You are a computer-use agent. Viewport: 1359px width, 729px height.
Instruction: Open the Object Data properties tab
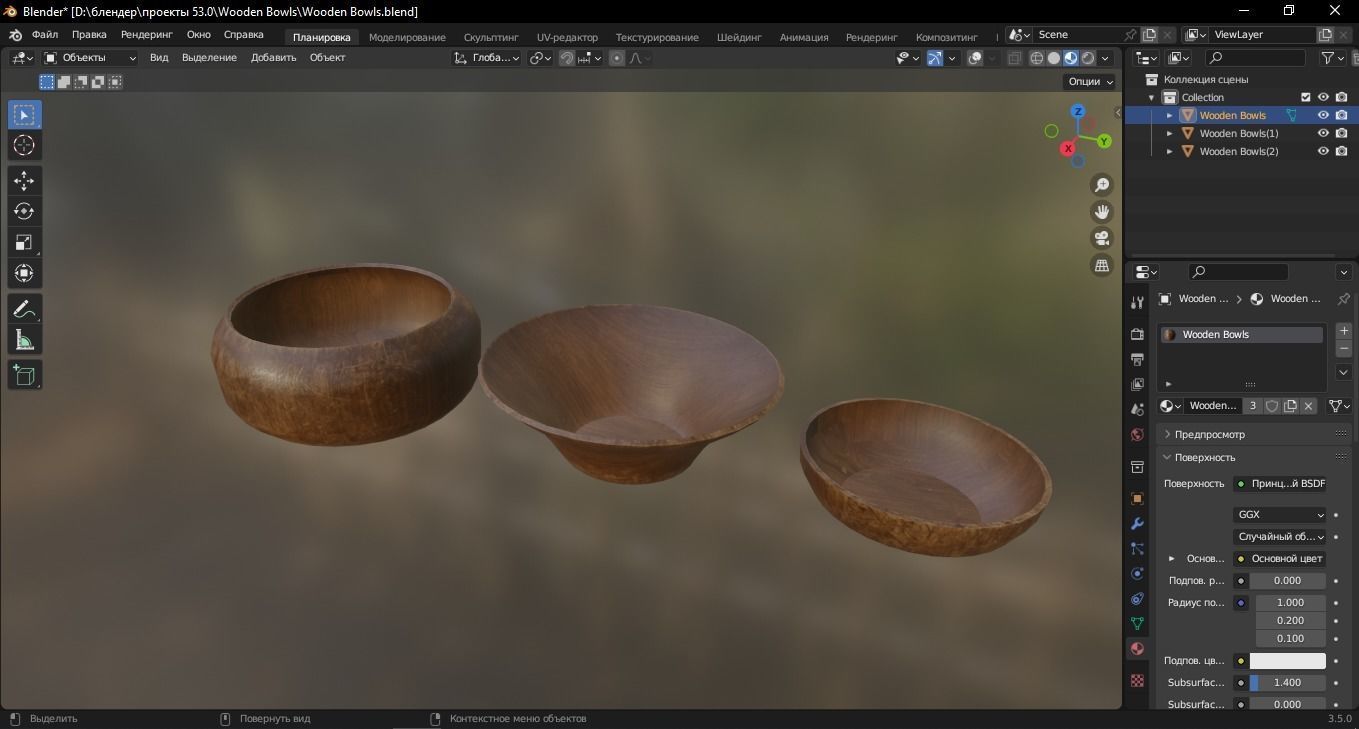(1137, 624)
